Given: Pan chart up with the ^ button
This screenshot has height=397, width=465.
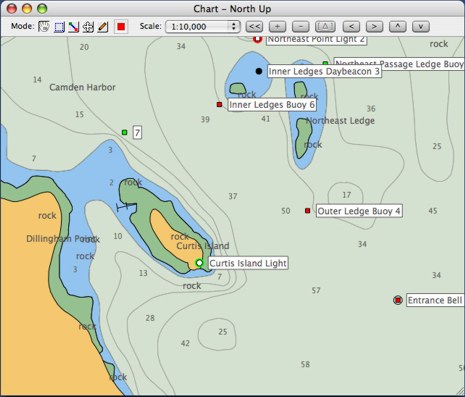Looking at the screenshot, I should coord(398,27).
